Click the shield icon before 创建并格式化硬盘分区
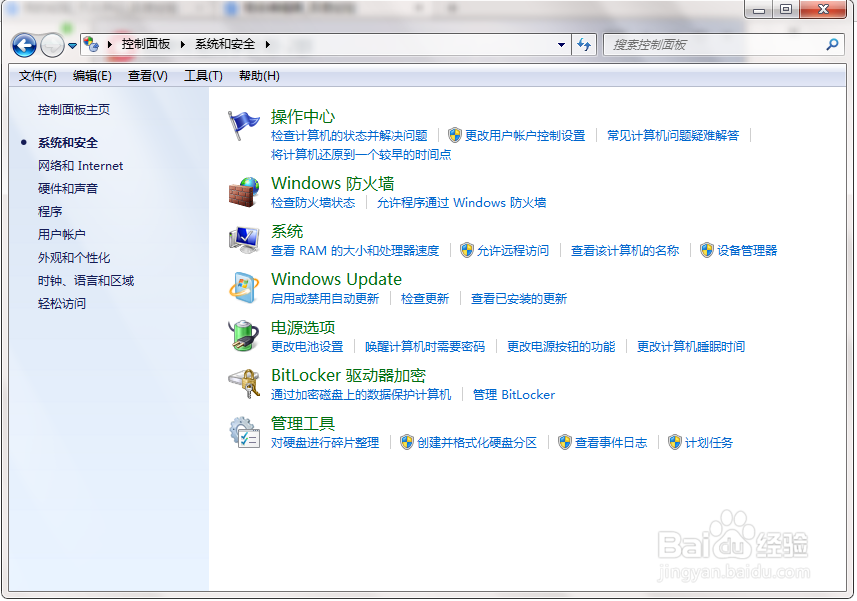 (x=406, y=442)
